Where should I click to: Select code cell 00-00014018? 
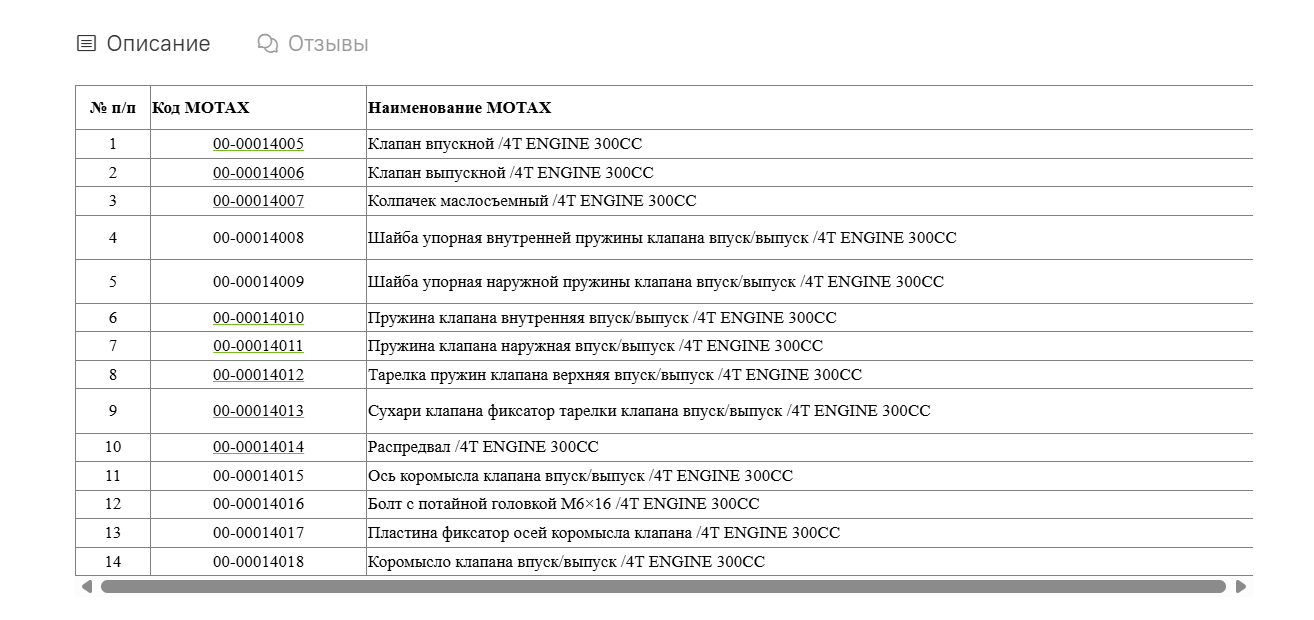(x=258, y=562)
